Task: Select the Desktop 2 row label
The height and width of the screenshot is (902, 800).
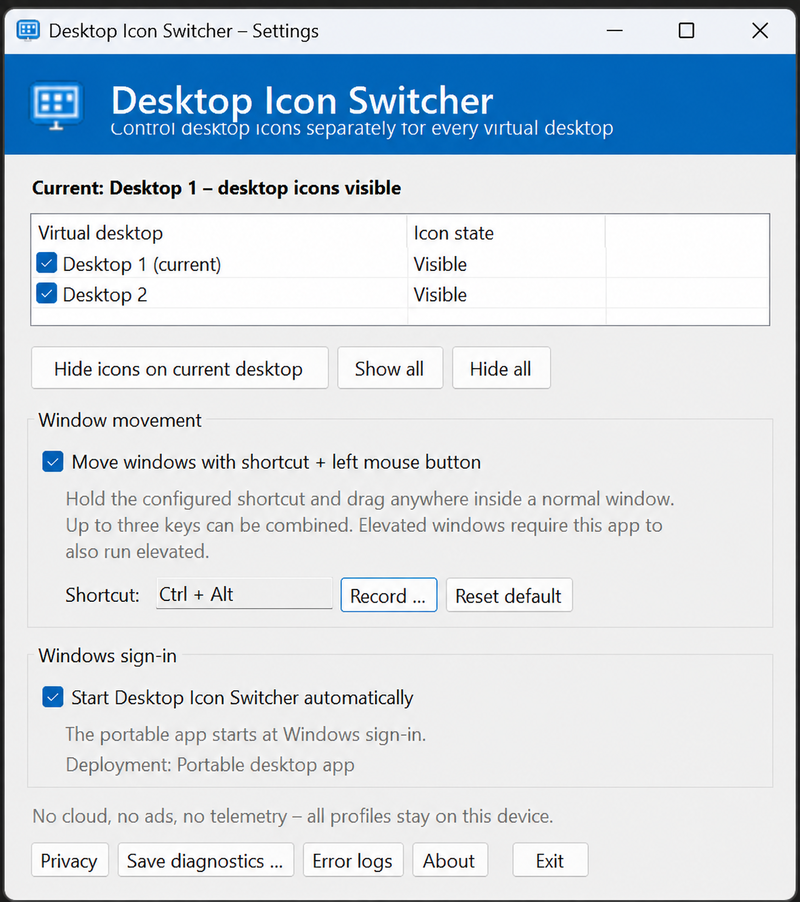Action: [x=105, y=295]
